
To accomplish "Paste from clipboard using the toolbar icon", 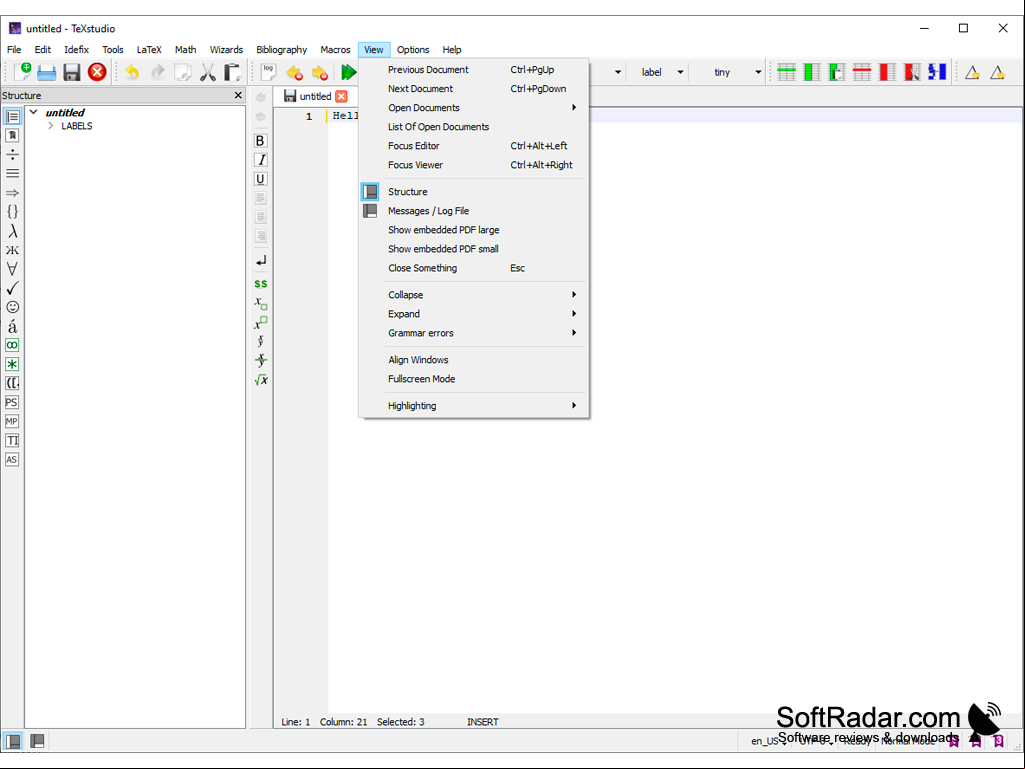I will coord(233,72).
